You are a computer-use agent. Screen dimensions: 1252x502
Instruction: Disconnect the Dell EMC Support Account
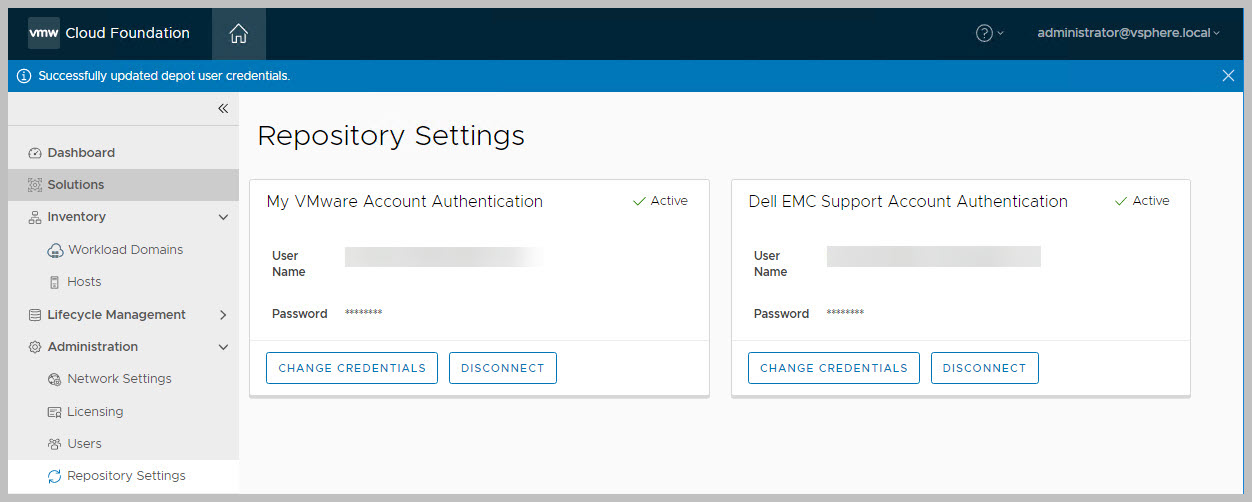[984, 368]
